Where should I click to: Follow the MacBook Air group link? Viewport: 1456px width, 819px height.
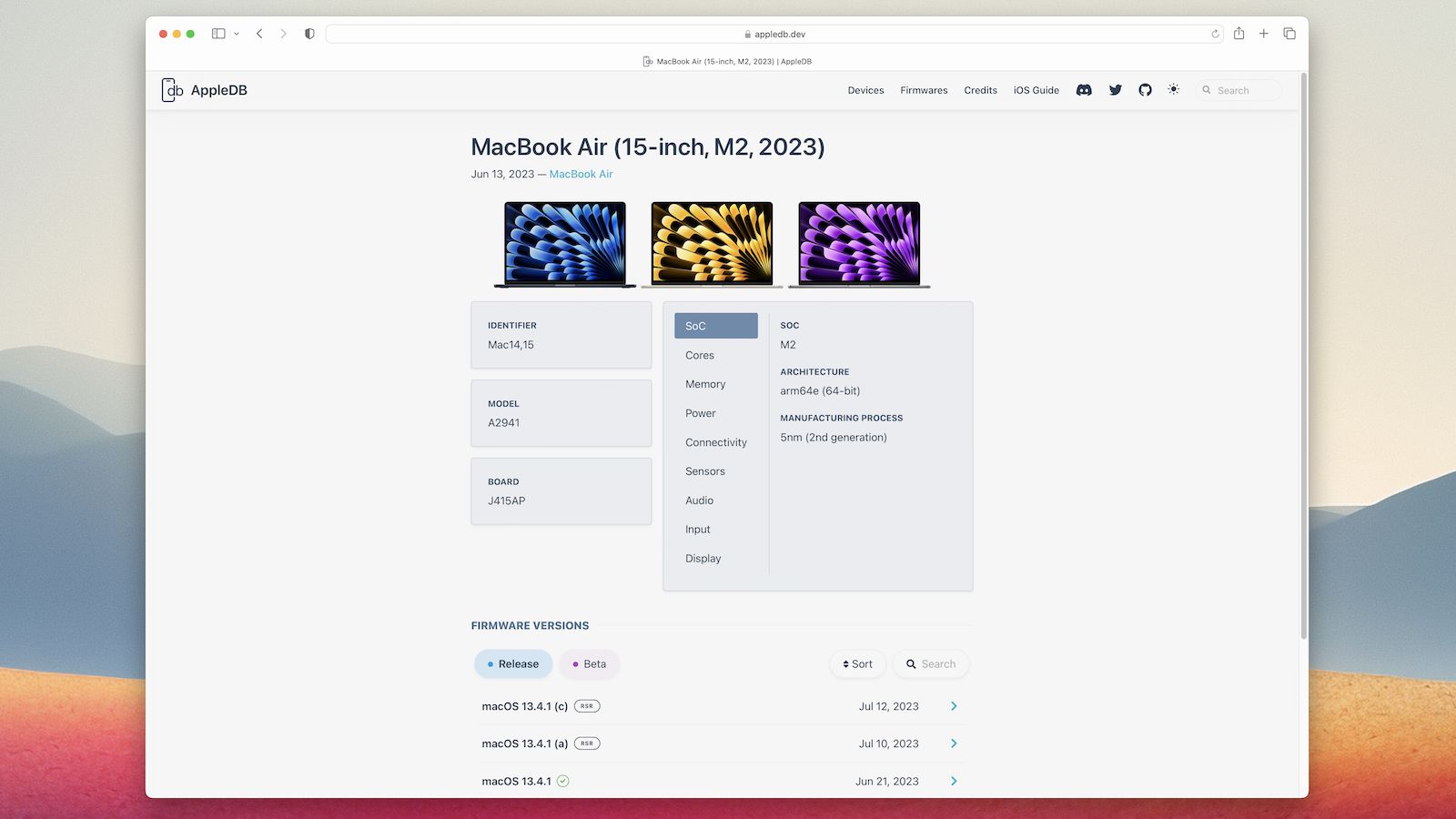click(x=581, y=174)
